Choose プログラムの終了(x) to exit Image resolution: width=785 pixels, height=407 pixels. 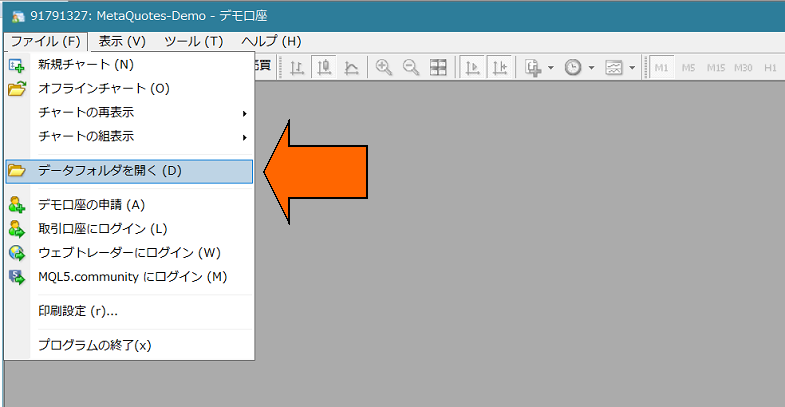pyautogui.click(x=129, y=345)
